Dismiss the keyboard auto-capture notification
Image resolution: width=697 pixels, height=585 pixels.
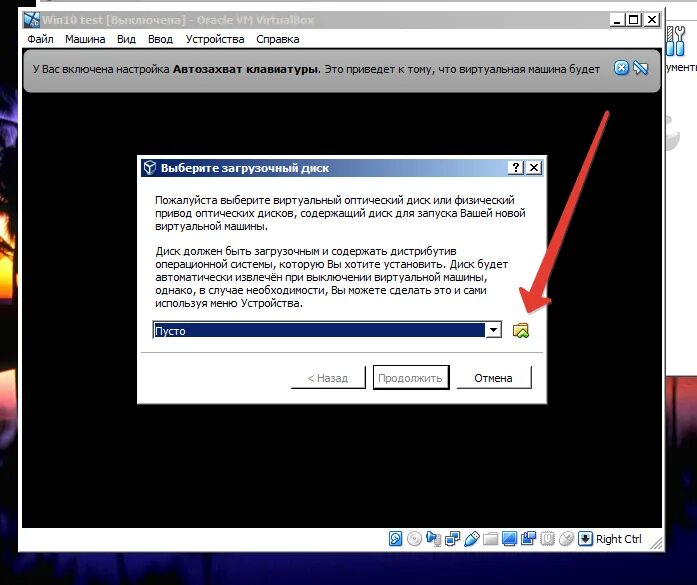[x=621, y=68]
